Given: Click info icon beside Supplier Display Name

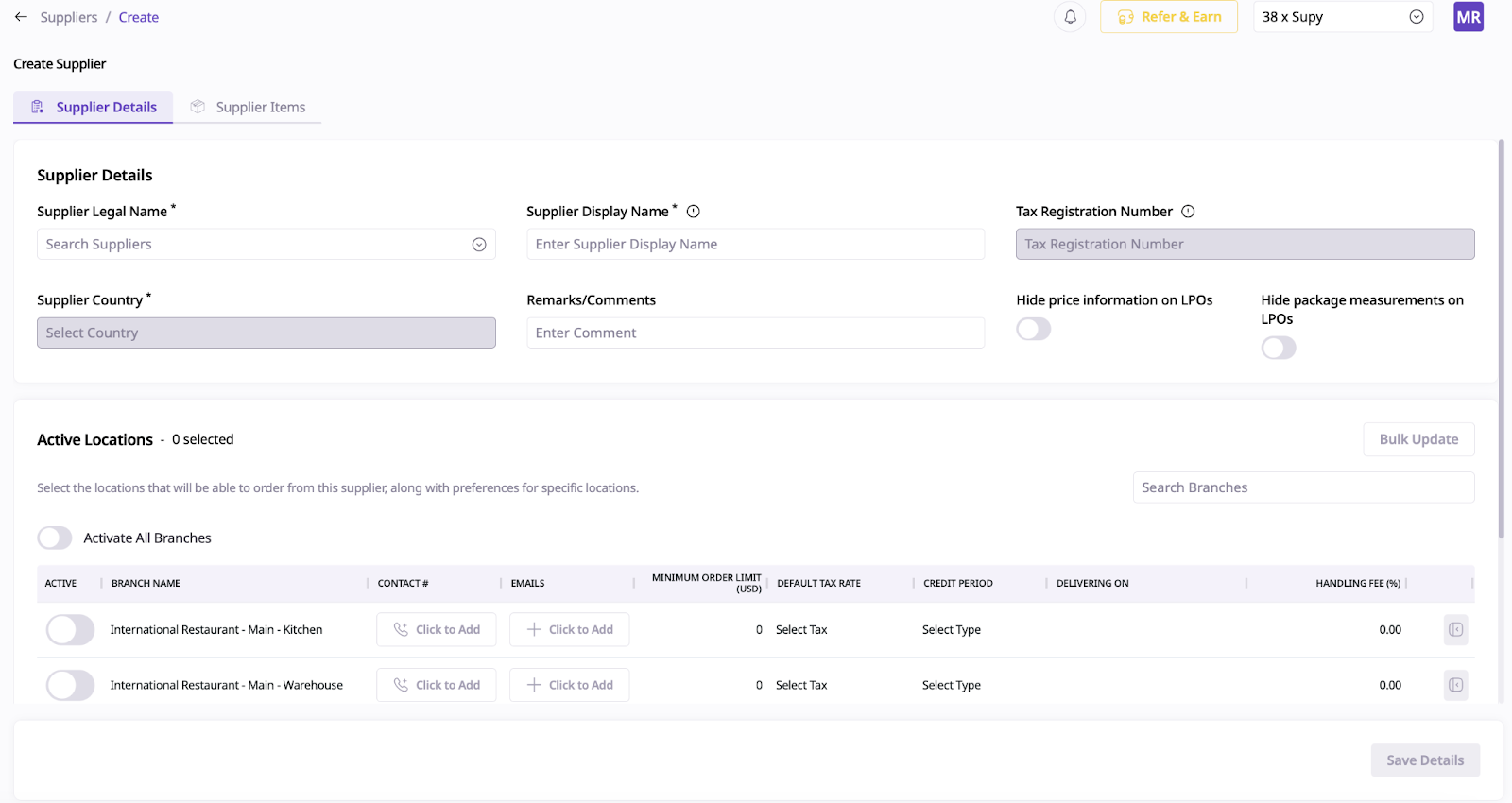Looking at the screenshot, I should 693,212.
